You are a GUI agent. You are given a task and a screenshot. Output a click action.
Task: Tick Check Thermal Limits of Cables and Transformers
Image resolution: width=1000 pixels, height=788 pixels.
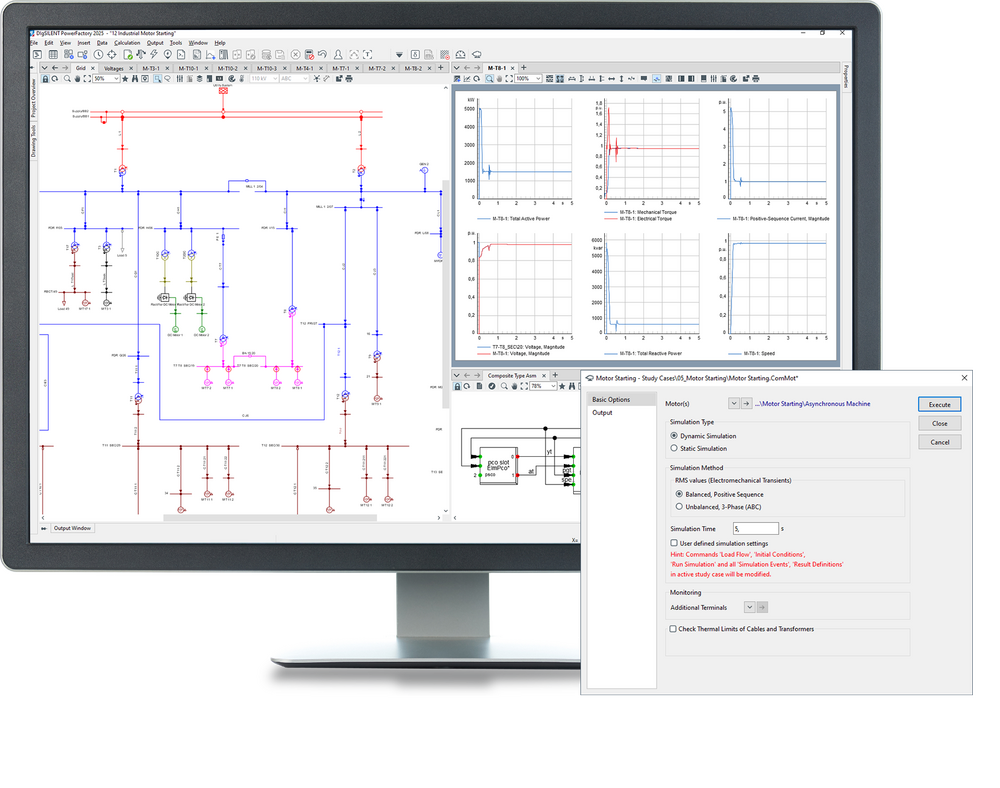674,629
